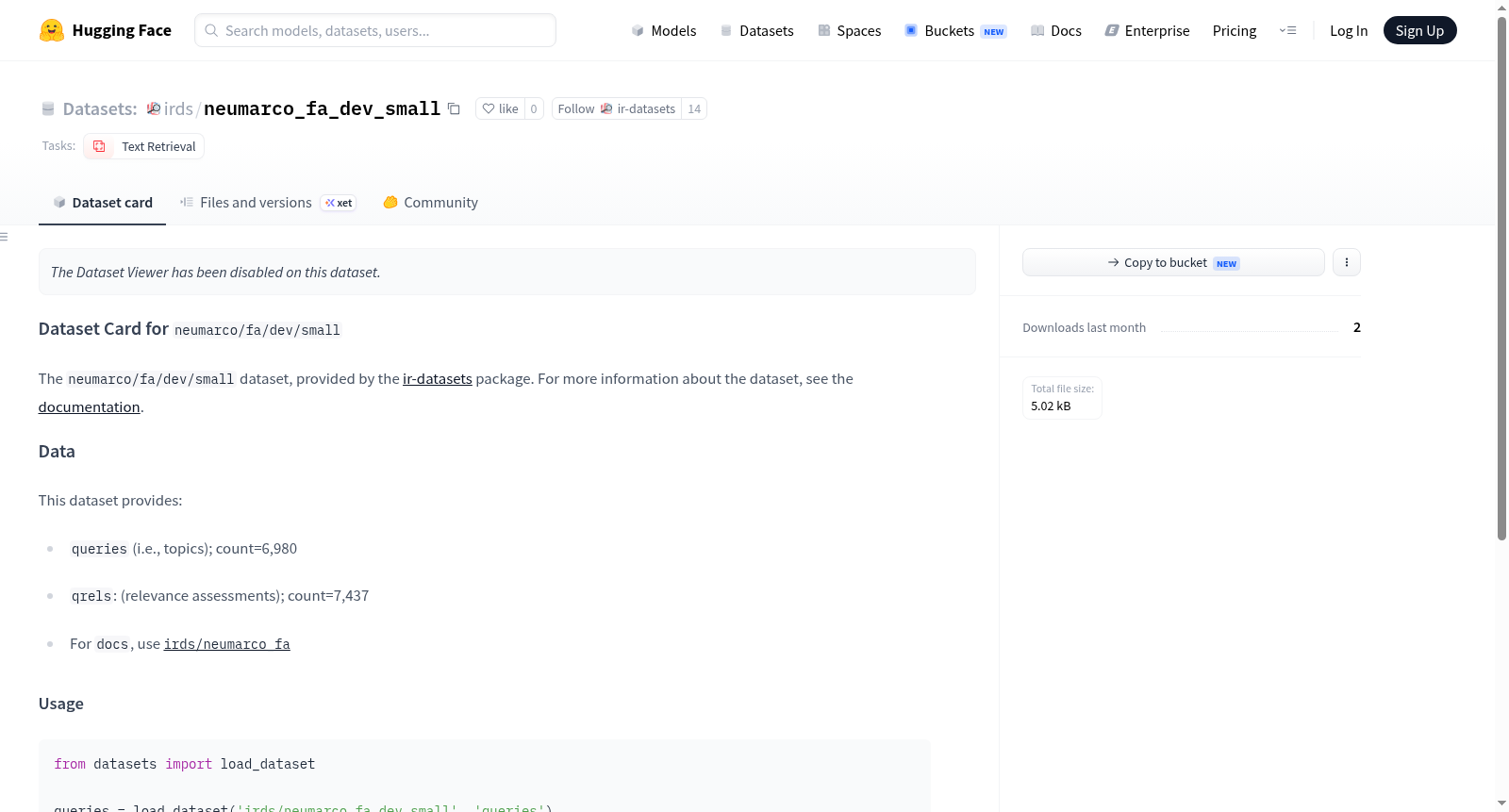Open the Models page
Image resolution: width=1509 pixels, height=812 pixels.
click(x=664, y=30)
